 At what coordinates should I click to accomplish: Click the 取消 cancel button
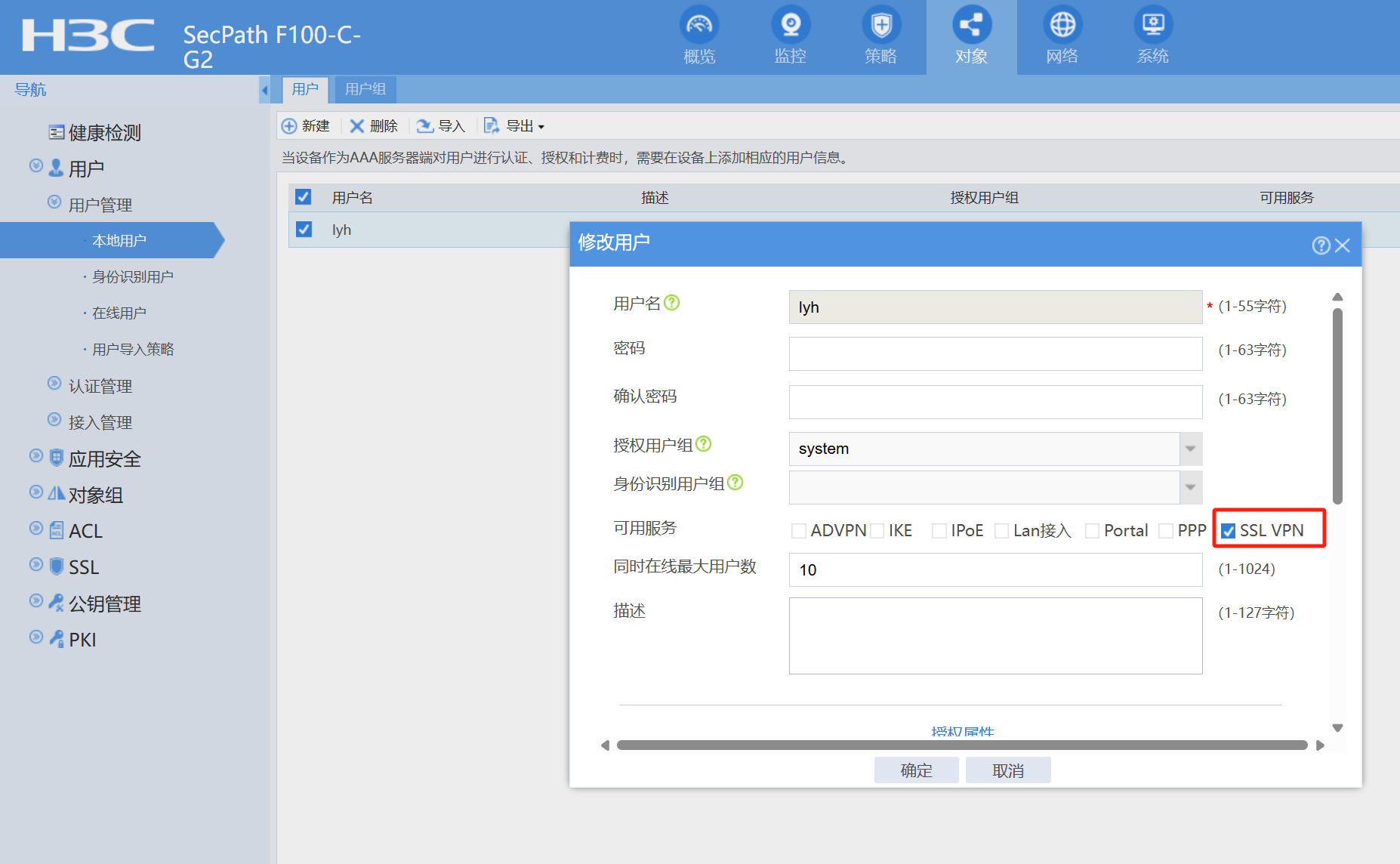click(x=1008, y=770)
